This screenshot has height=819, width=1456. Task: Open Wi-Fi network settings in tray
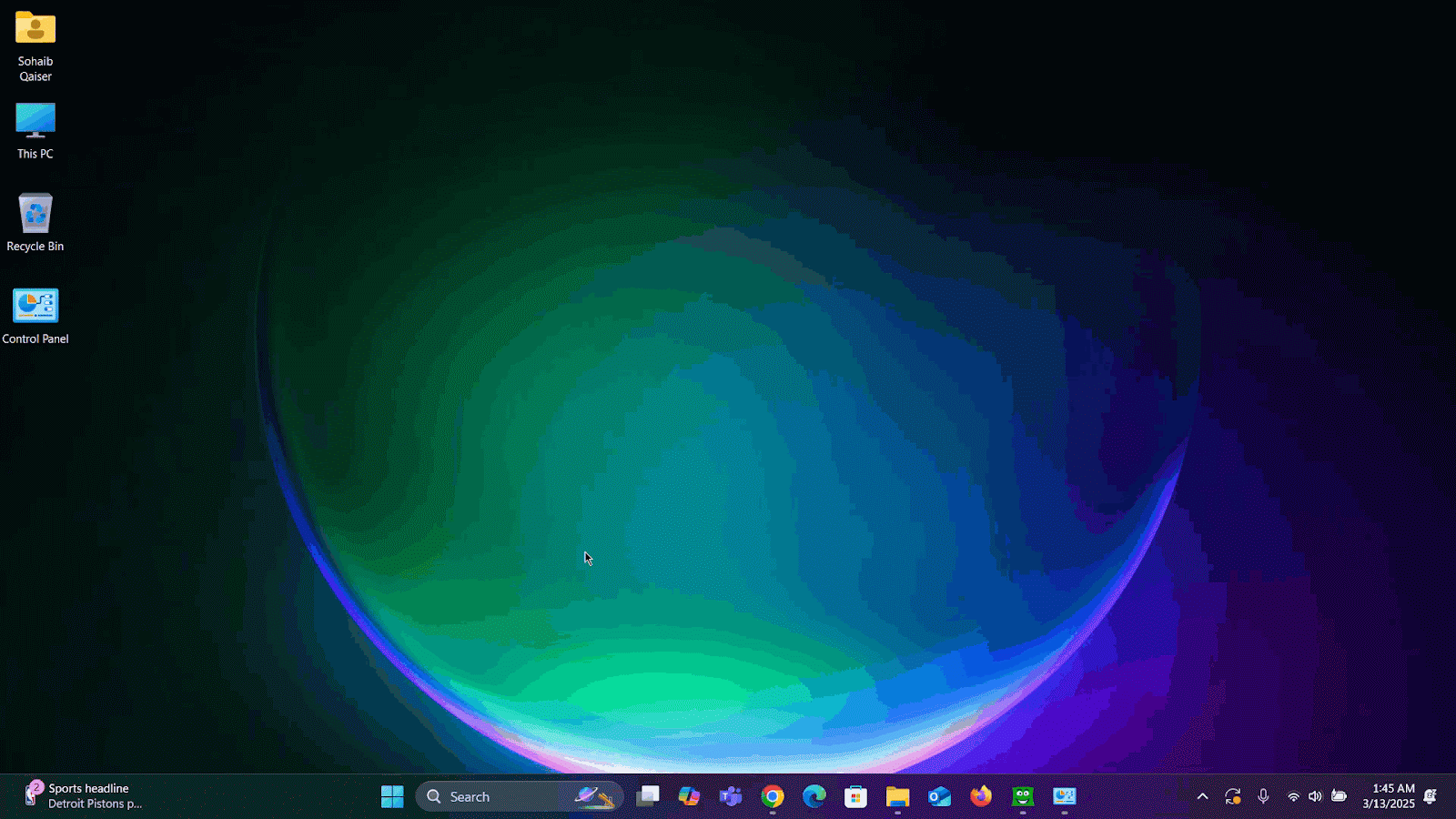(1293, 796)
